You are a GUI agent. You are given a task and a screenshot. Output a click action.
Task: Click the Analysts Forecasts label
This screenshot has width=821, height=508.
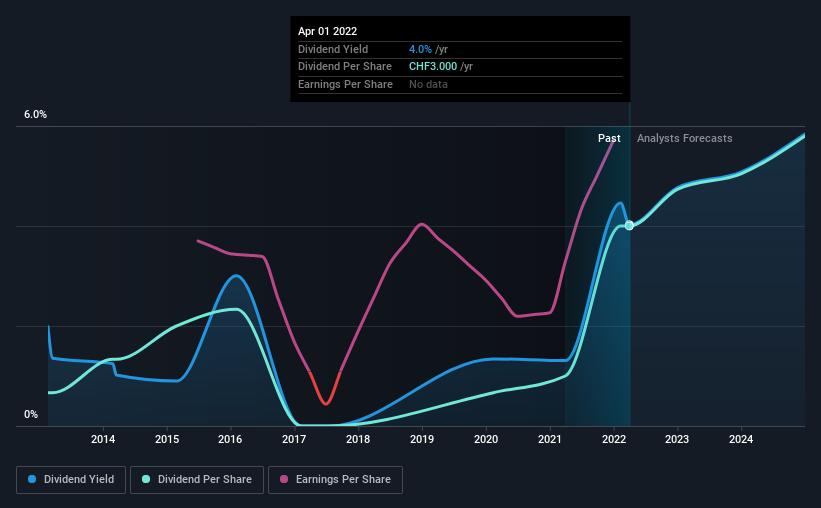pos(685,138)
